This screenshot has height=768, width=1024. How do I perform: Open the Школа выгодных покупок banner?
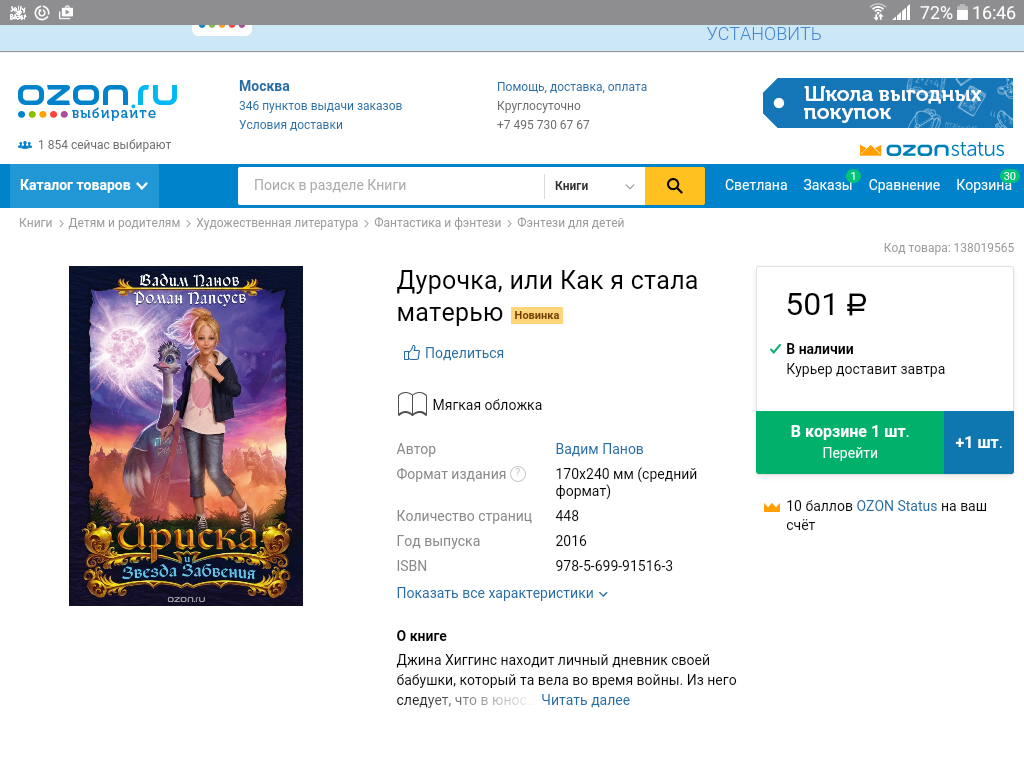888,103
